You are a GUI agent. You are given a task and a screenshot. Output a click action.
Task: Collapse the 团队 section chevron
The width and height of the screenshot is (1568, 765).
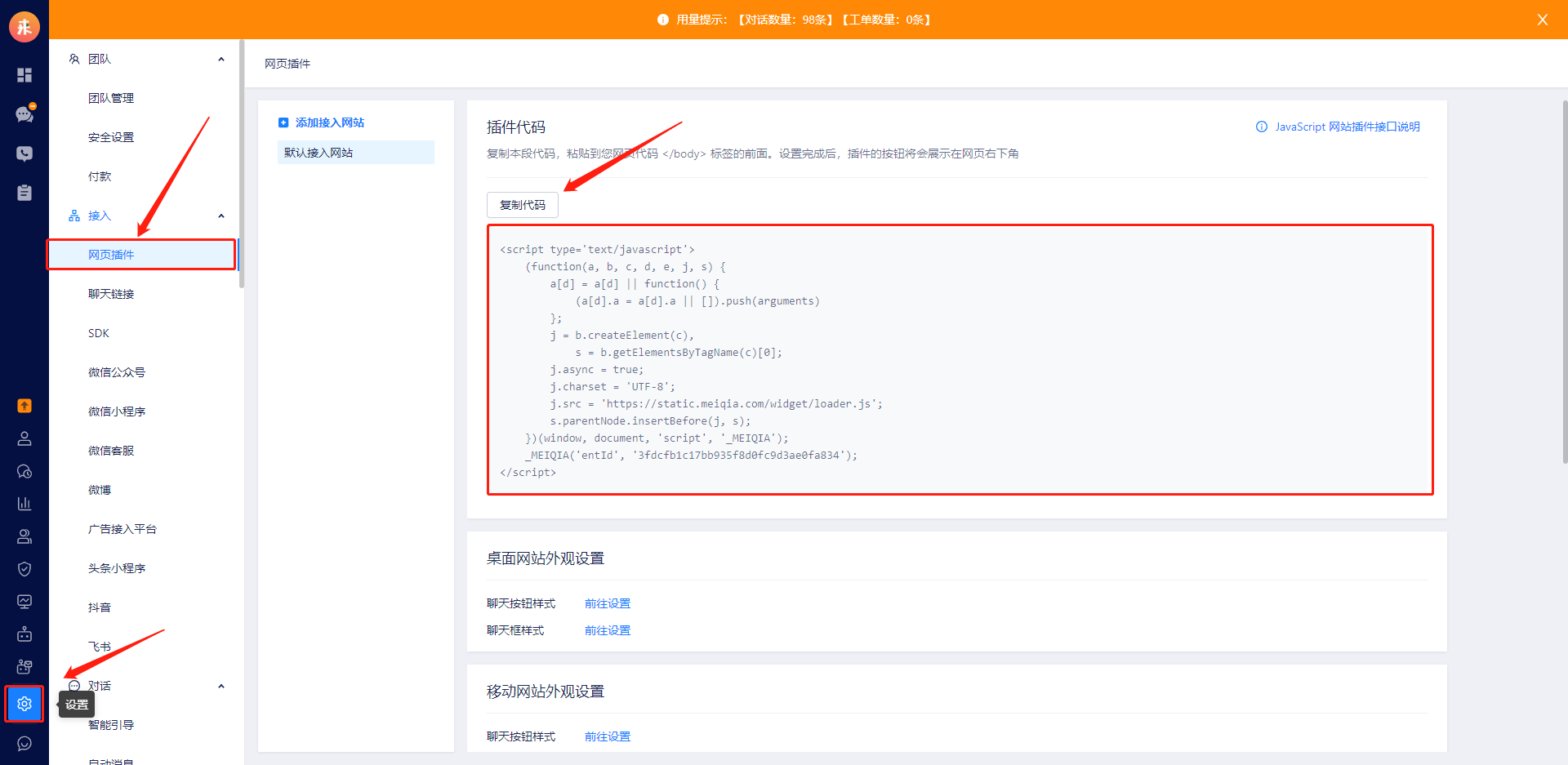click(x=221, y=59)
